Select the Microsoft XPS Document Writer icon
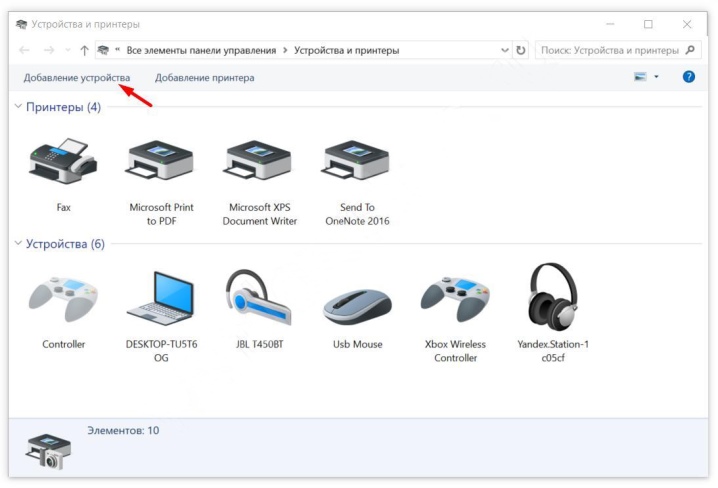The image size is (718, 488). [x=259, y=161]
